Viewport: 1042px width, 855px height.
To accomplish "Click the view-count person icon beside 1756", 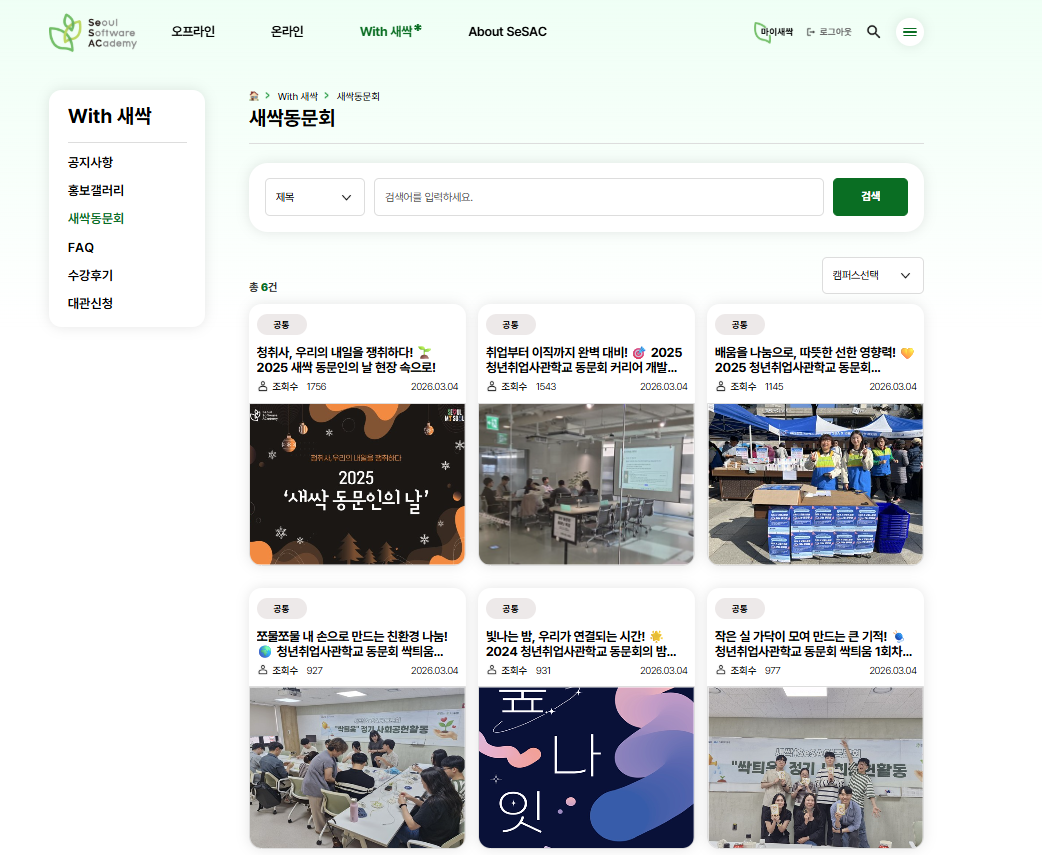I will pyautogui.click(x=262, y=386).
